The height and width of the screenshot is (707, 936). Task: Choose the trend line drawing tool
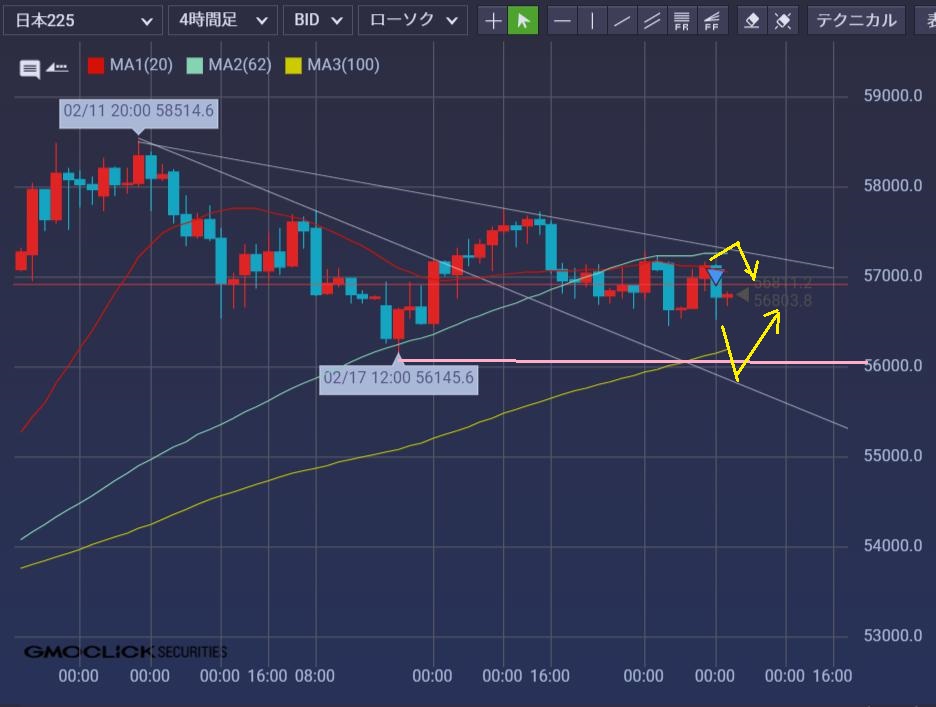623,20
